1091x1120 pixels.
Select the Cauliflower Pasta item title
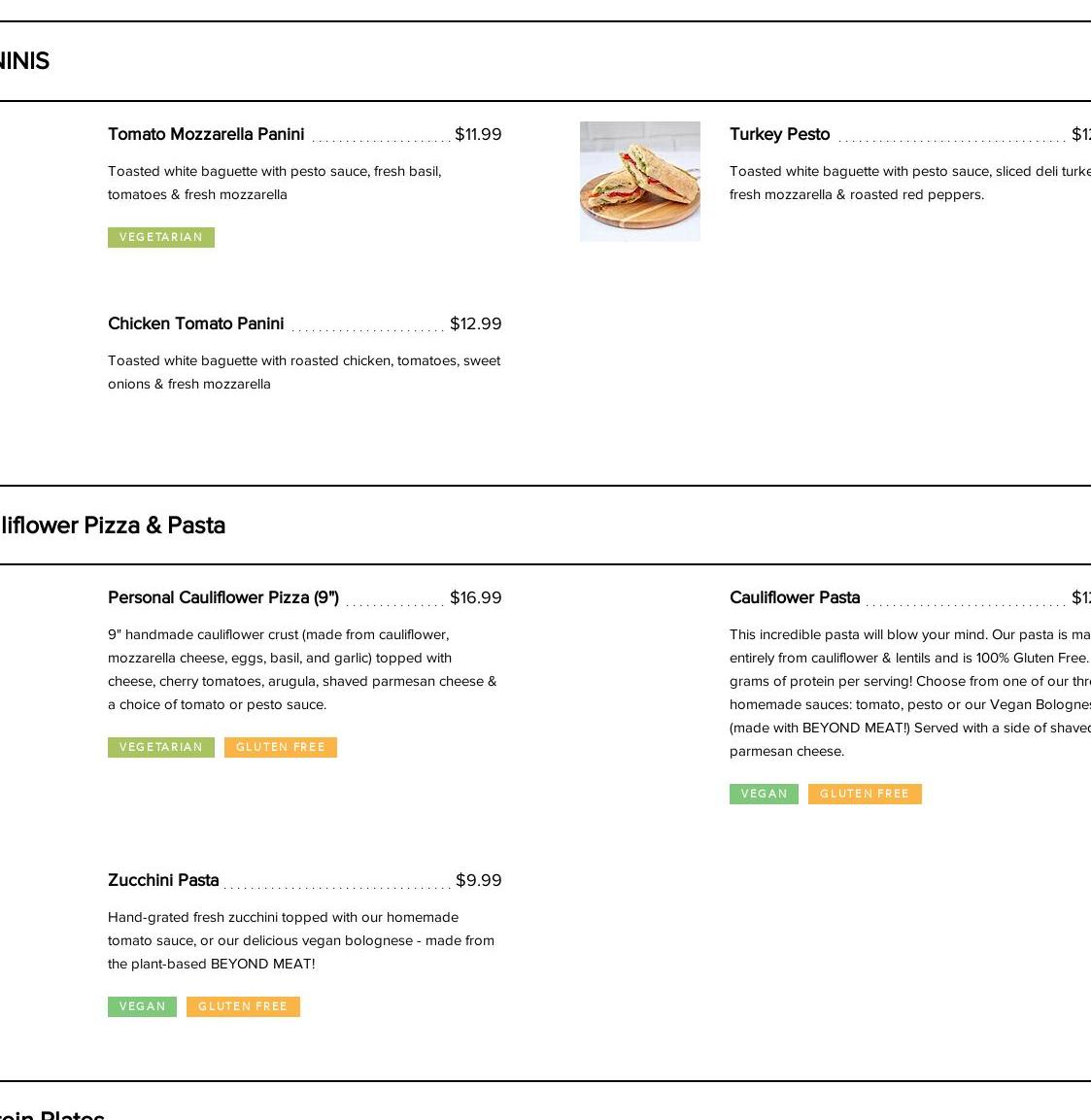tap(795, 597)
